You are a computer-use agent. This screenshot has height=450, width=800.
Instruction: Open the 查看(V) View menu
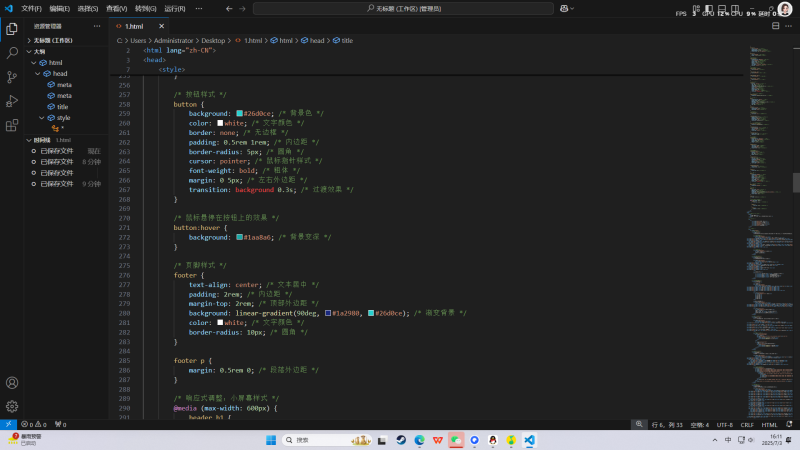pos(116,9)
